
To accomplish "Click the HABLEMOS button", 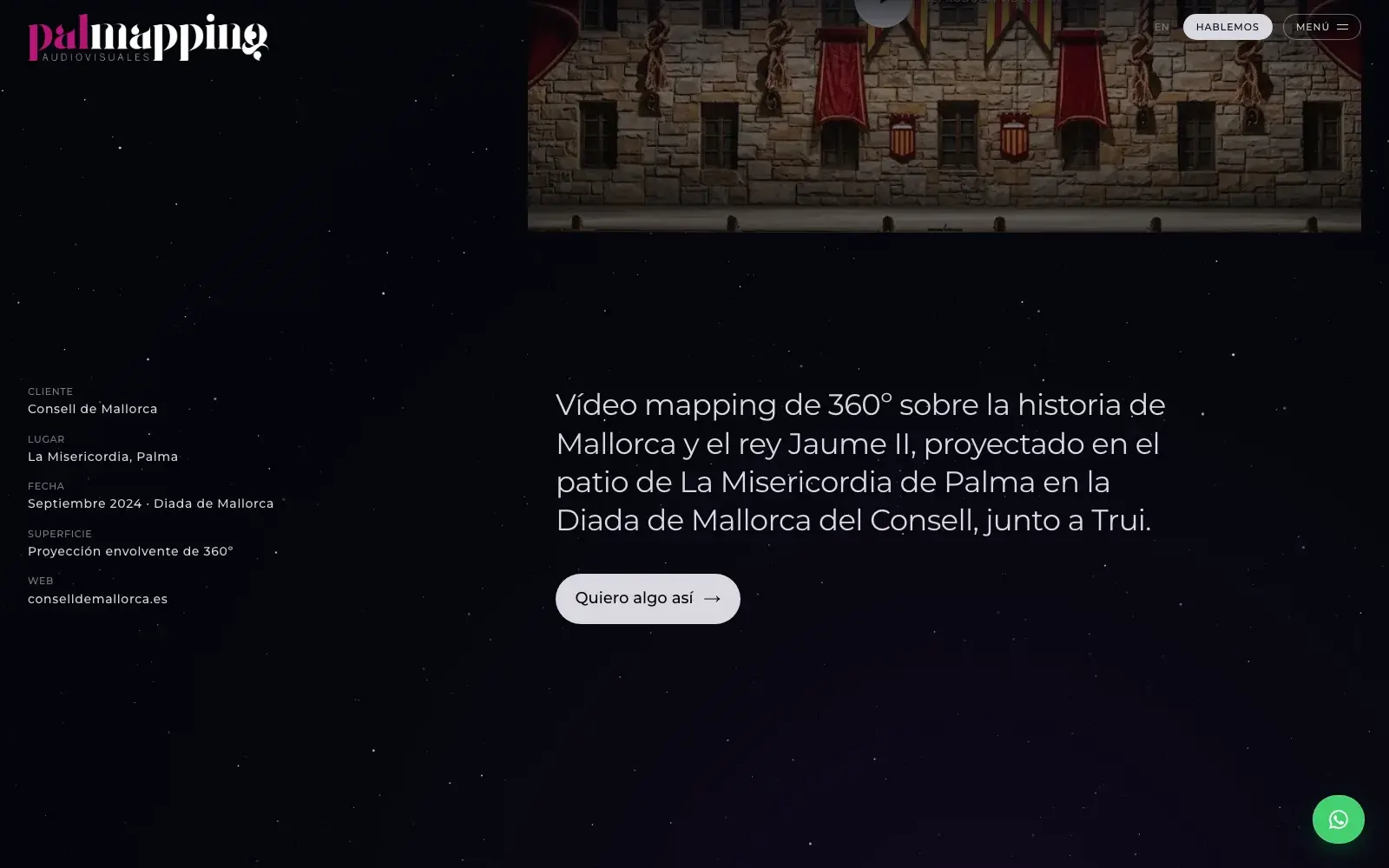I will click(x=1227, y=27).
